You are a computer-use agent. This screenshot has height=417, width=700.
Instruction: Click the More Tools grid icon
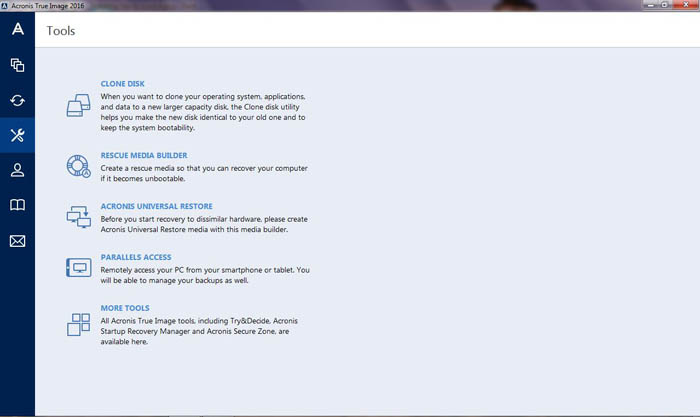tap(79, 324)
